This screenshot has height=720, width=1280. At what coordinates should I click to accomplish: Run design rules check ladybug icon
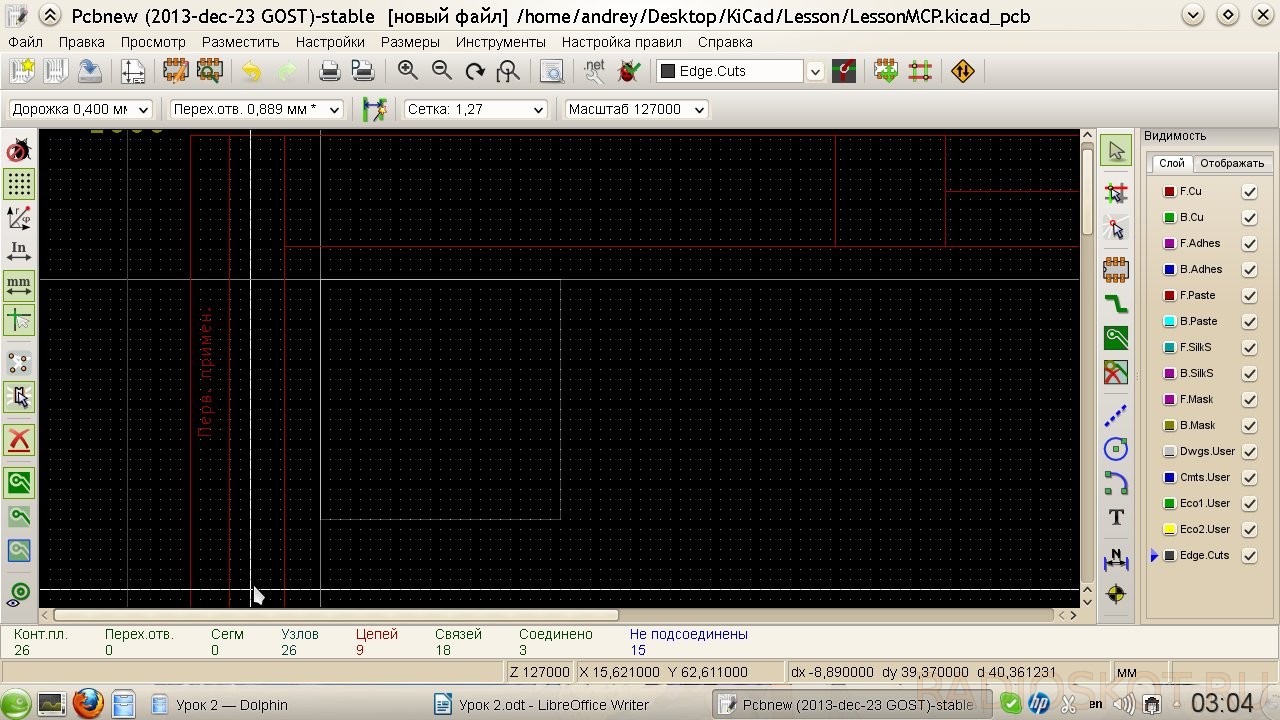click(x=629, y=71)
